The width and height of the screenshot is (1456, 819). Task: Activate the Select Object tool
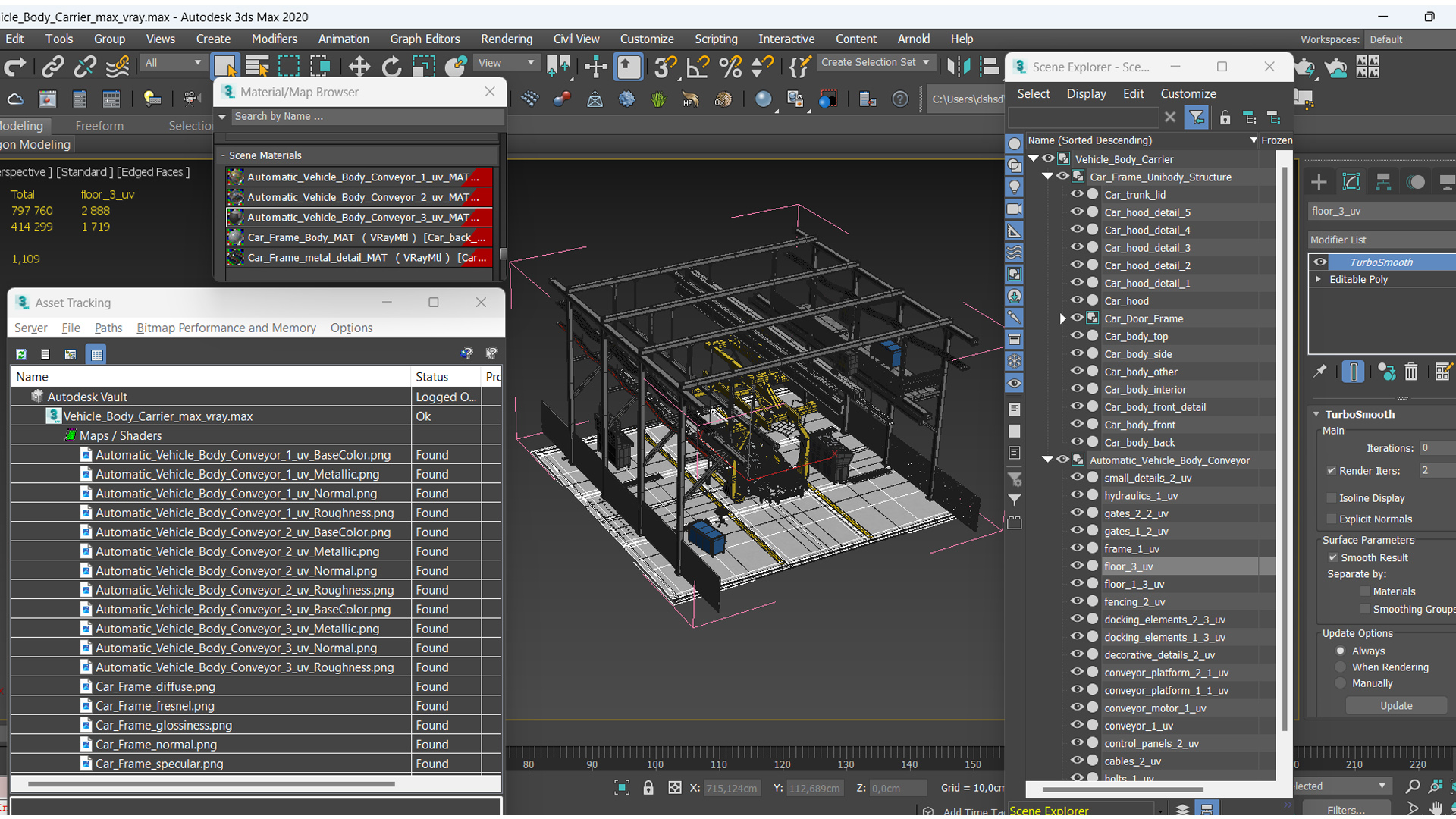225,67
